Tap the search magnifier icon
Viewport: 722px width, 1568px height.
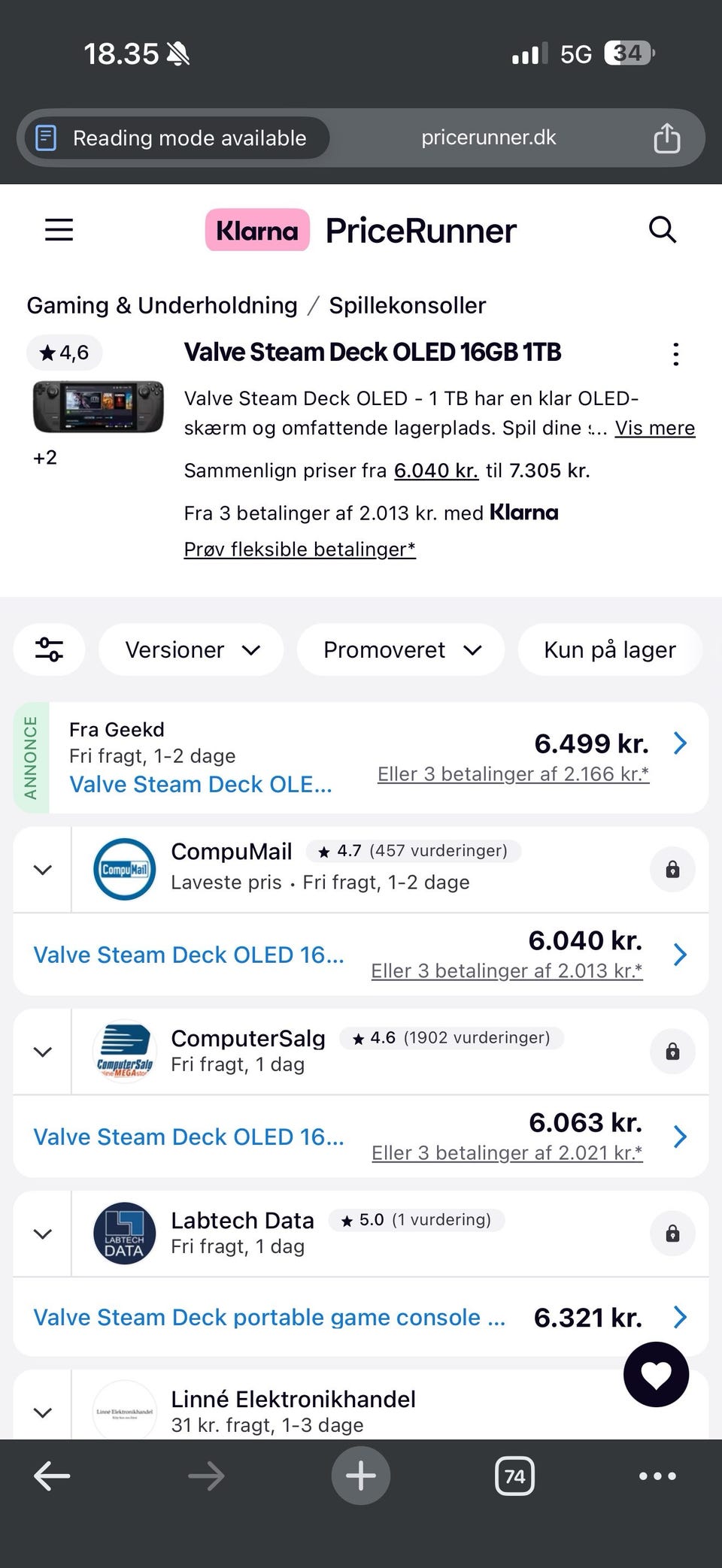(663, 230)
